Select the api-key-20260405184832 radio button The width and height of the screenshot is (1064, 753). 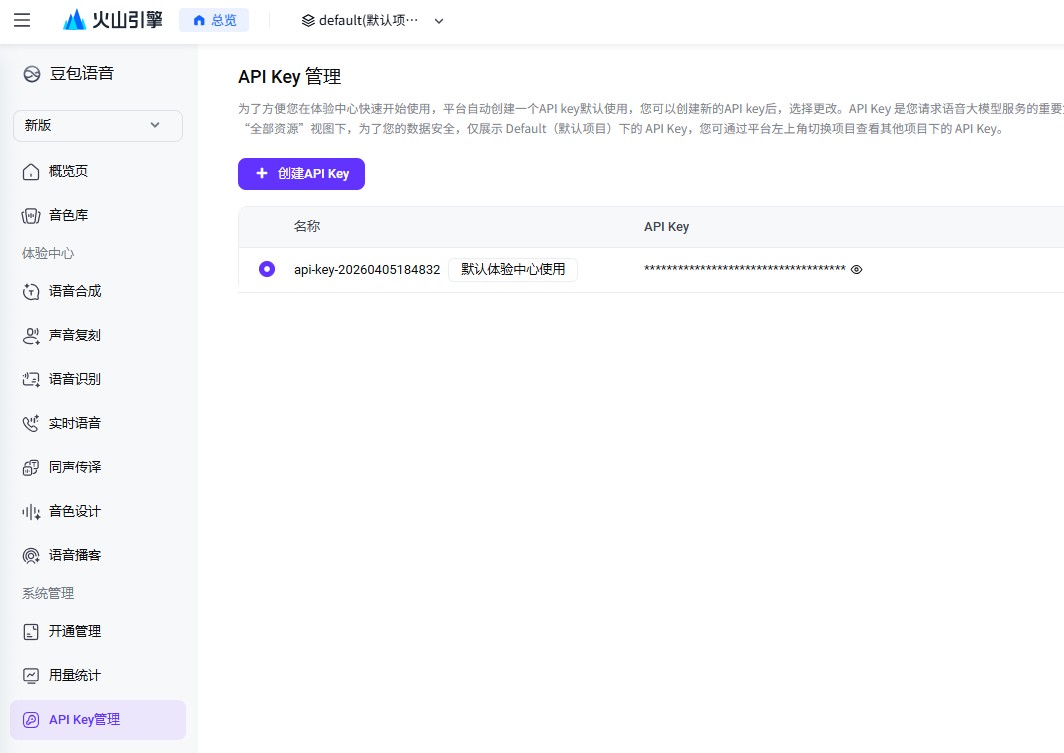pos(266,269)
